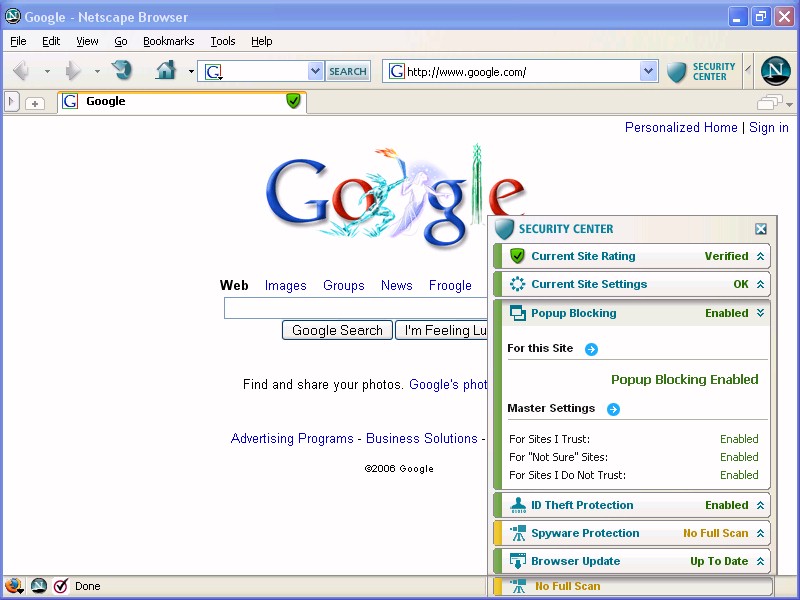The image size is (800, 600).
Task: Open the News link
Action: 396,285
